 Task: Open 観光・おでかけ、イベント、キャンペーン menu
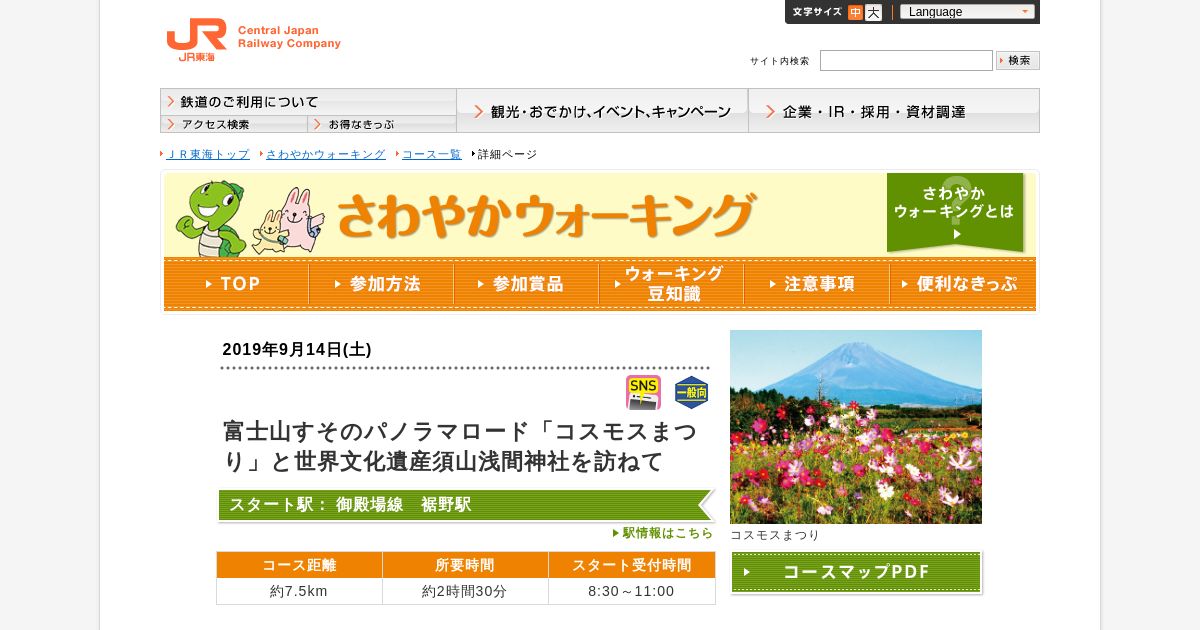602,111
